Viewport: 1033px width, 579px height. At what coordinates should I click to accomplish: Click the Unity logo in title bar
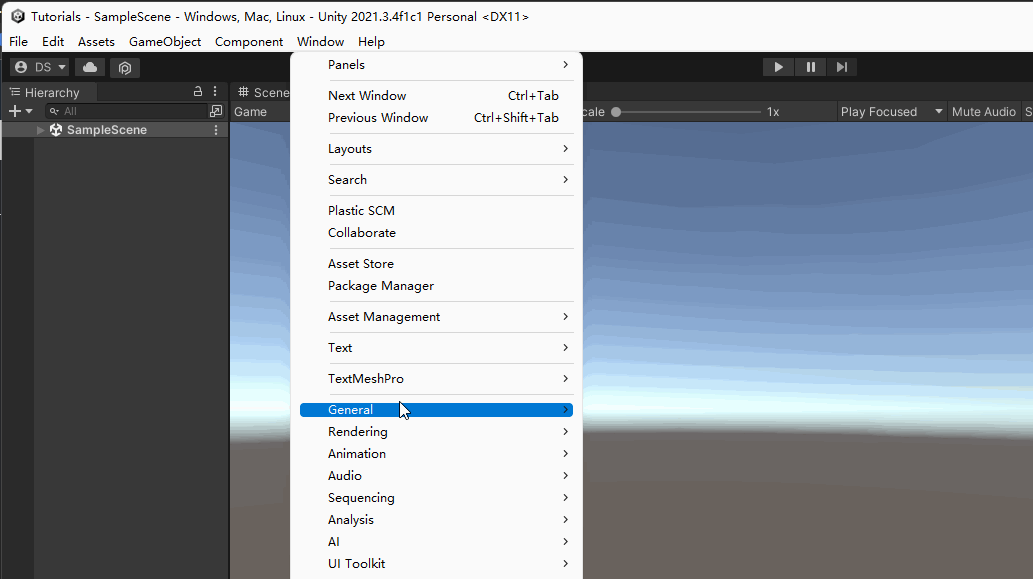[x=18, y=16]
